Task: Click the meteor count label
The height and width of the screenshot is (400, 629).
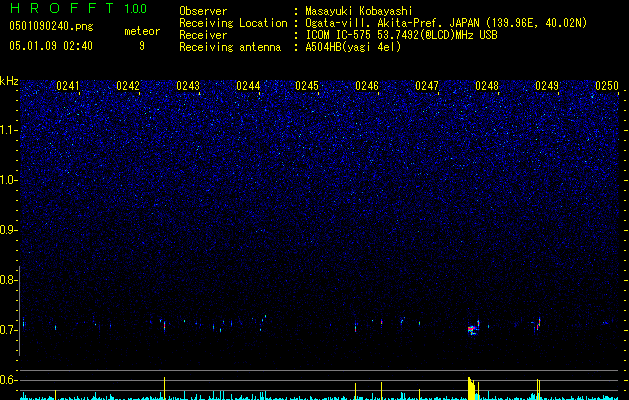Action: (x=142, y=31)
